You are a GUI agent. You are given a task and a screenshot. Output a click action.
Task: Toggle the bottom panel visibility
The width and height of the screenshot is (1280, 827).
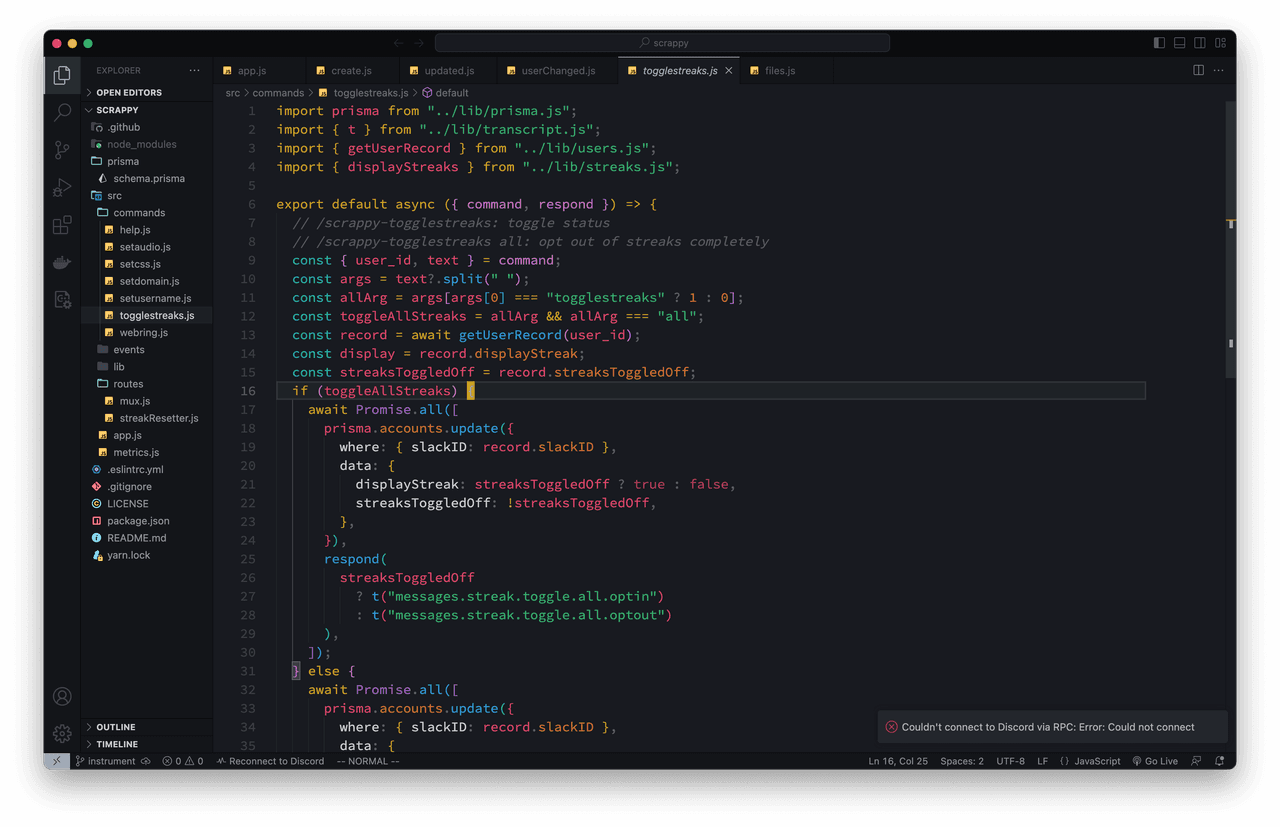coord(1179,43)
